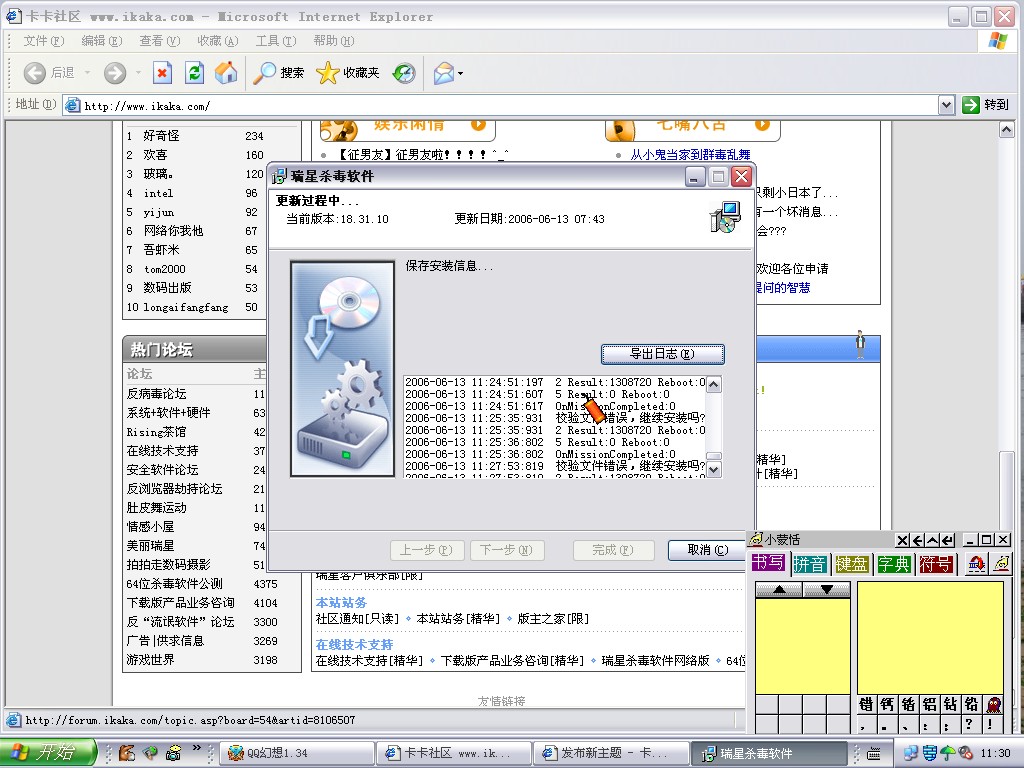Go to the IE Home page icon
Image resolution: width=1024 pixels, height=768 pixels.
pyautogui.click(x=227, y=72)
